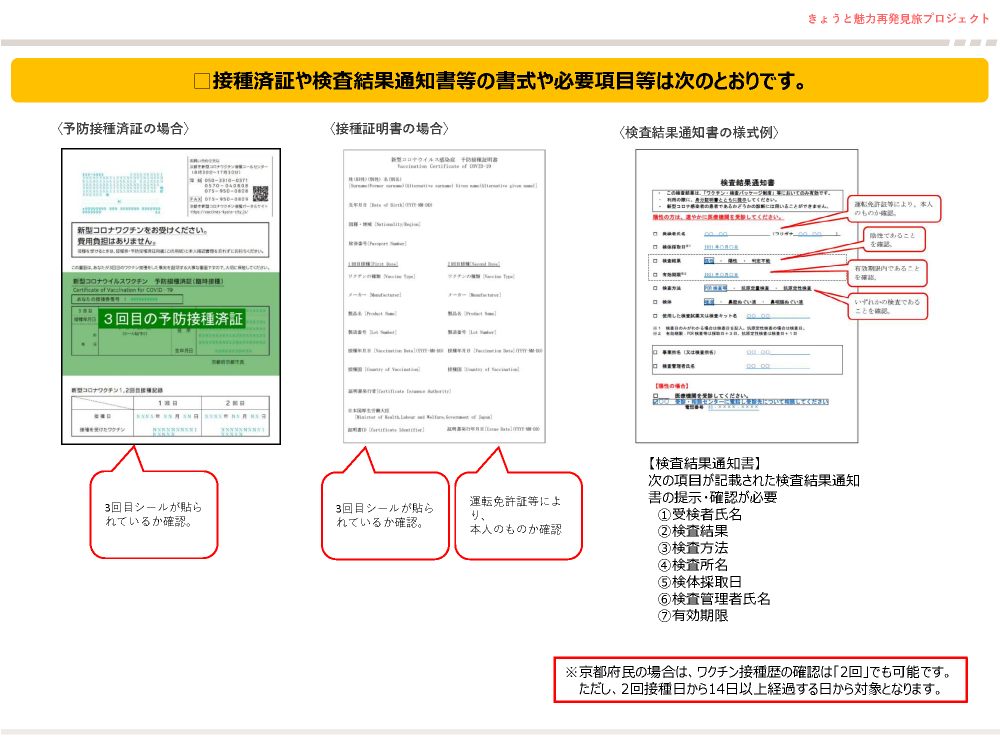Click the 【検査結果通知書】 list heading
Image resolution: width=1000 pixels, height=750 pixels.
(x=705, y=464)
